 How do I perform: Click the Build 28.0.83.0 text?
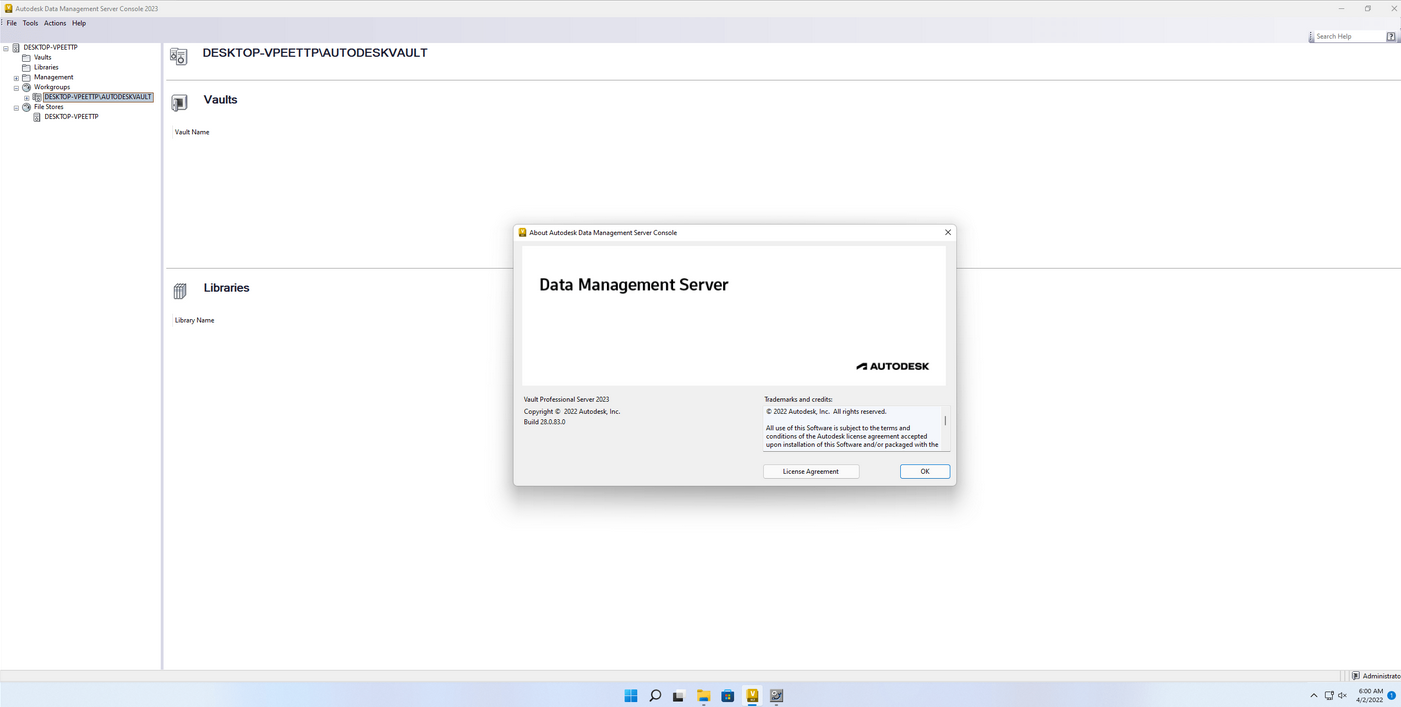[545, 422]
